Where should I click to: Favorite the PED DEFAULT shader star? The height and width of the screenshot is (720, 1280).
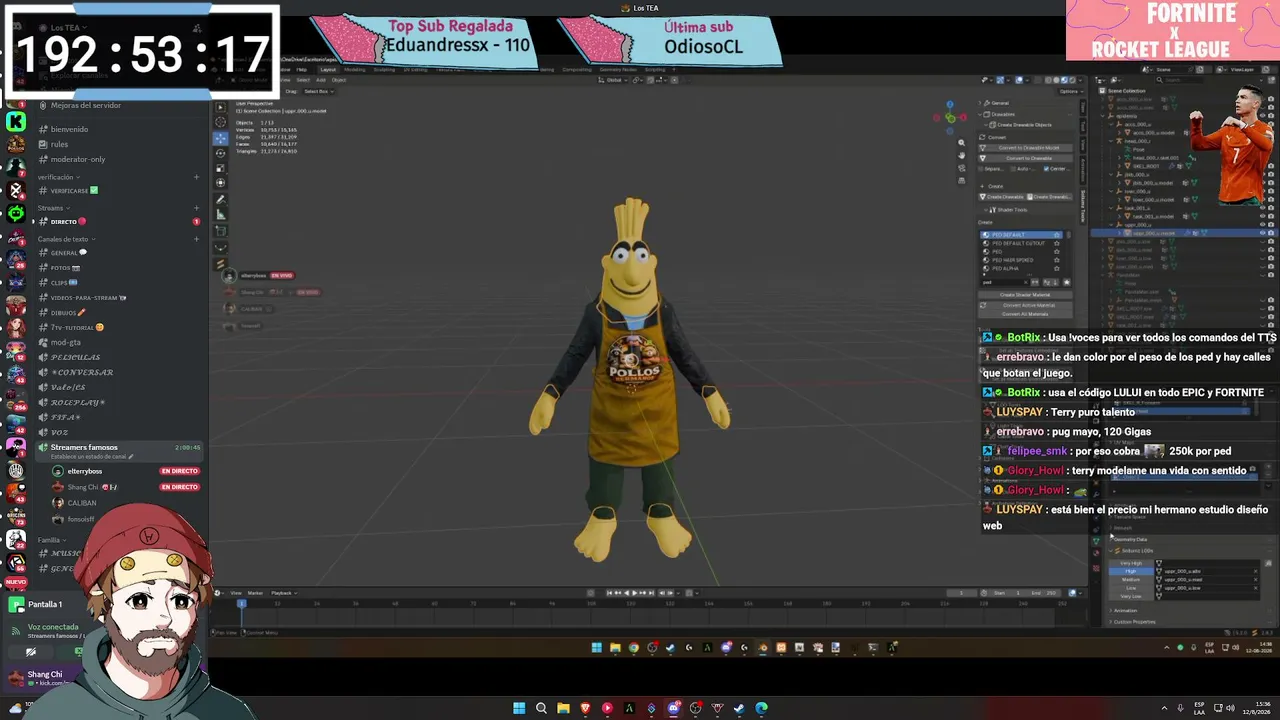tap(1056, 235)
